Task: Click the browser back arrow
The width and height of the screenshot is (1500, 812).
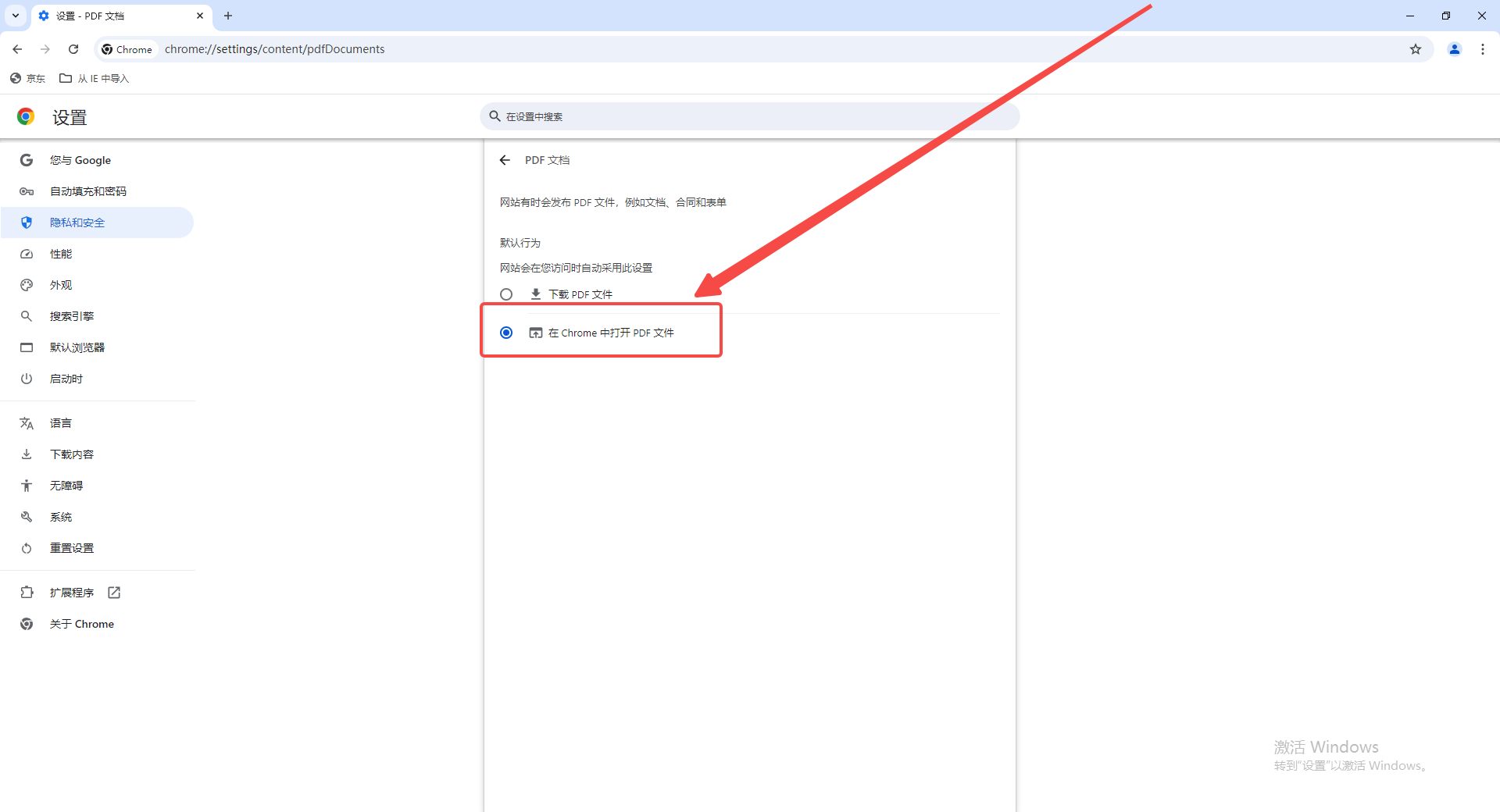Action: click(17, 49)
